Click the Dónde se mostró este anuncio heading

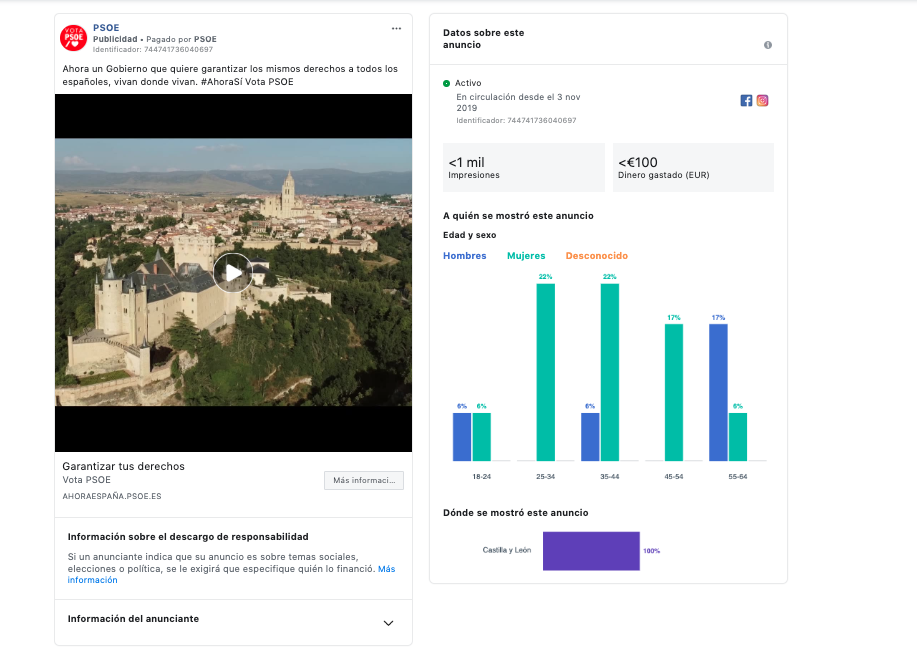(x=516, y=513)
